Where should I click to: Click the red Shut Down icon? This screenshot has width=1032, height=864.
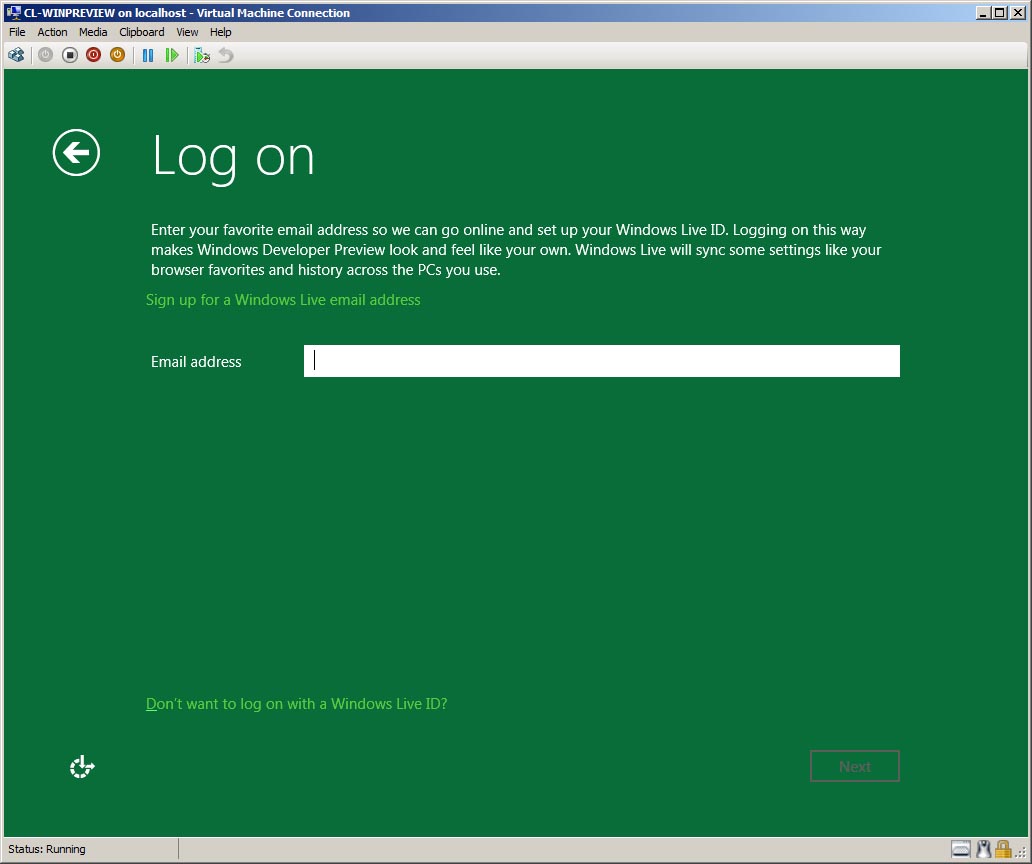pyautogui.click(x=93, y=55)
